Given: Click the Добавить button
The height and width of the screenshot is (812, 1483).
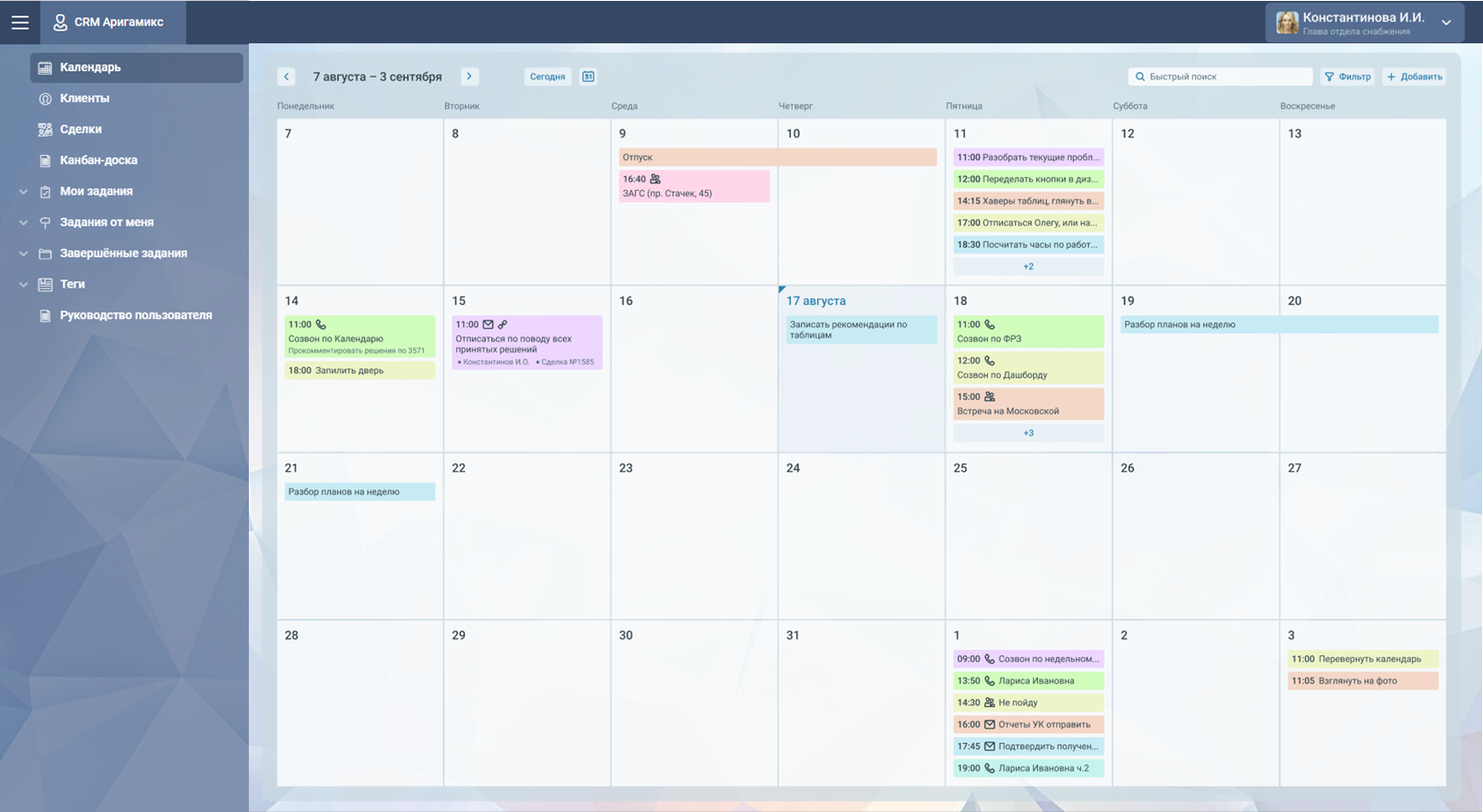Looking at the screenshot, I should tap(1415, 76).
